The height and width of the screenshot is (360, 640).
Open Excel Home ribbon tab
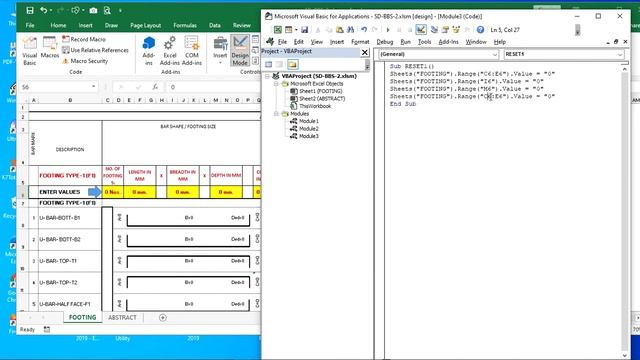[58, 25]
